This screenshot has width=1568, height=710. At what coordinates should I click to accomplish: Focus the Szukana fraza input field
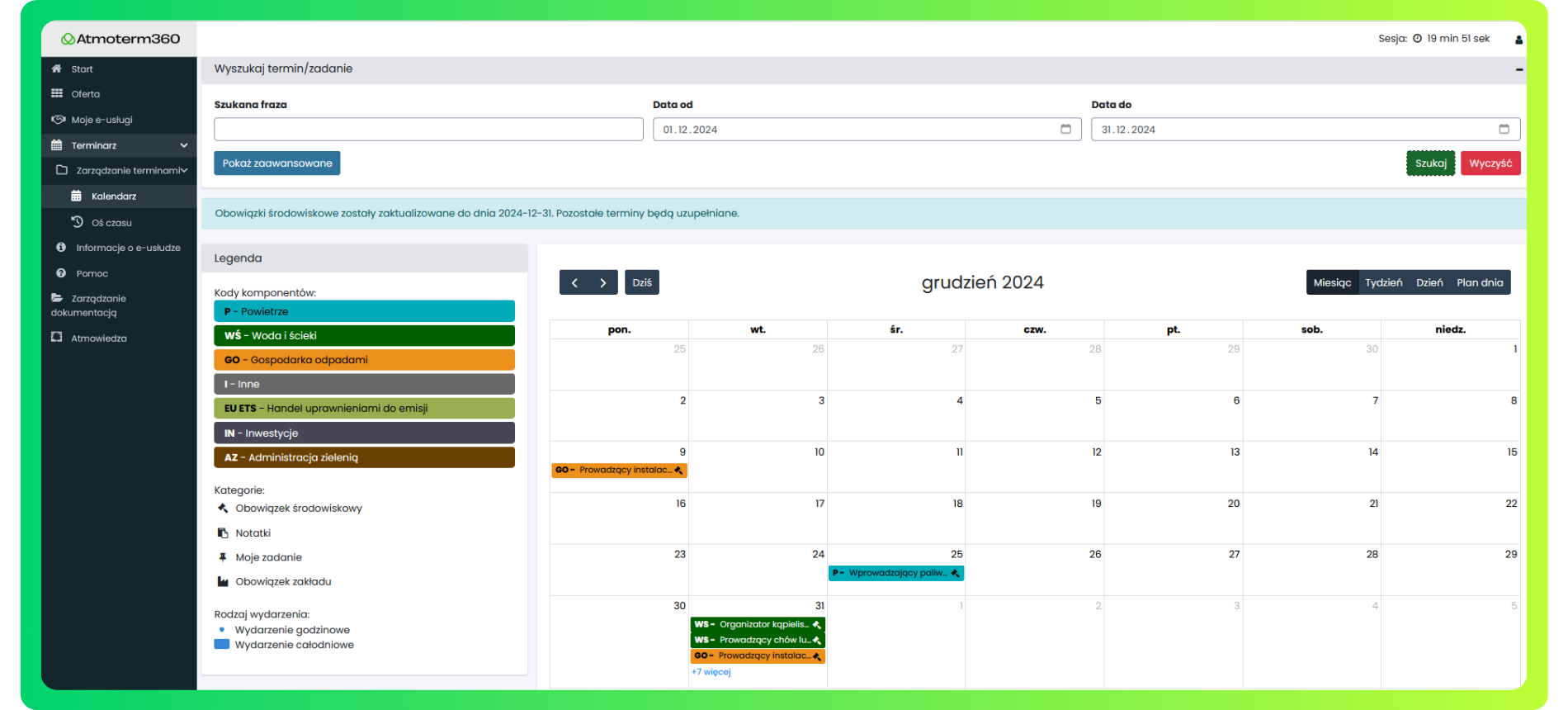428,129
